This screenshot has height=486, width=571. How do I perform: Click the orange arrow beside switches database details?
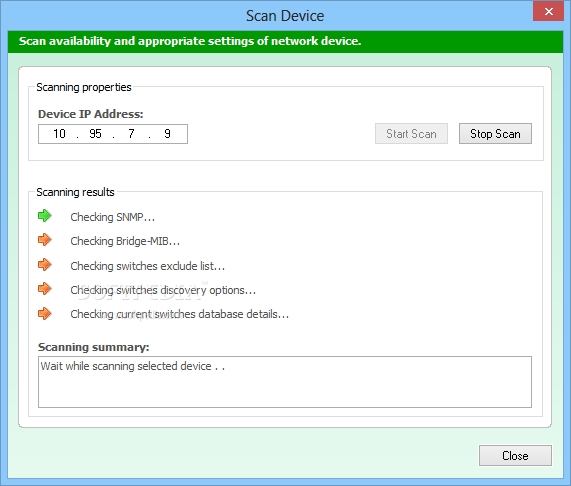point(45,313)
